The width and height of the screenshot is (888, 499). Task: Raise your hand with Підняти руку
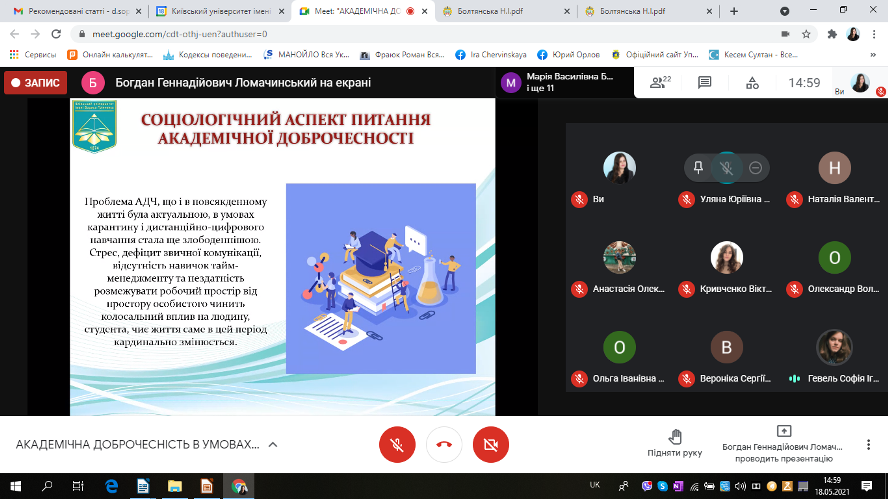coord(674,443)
